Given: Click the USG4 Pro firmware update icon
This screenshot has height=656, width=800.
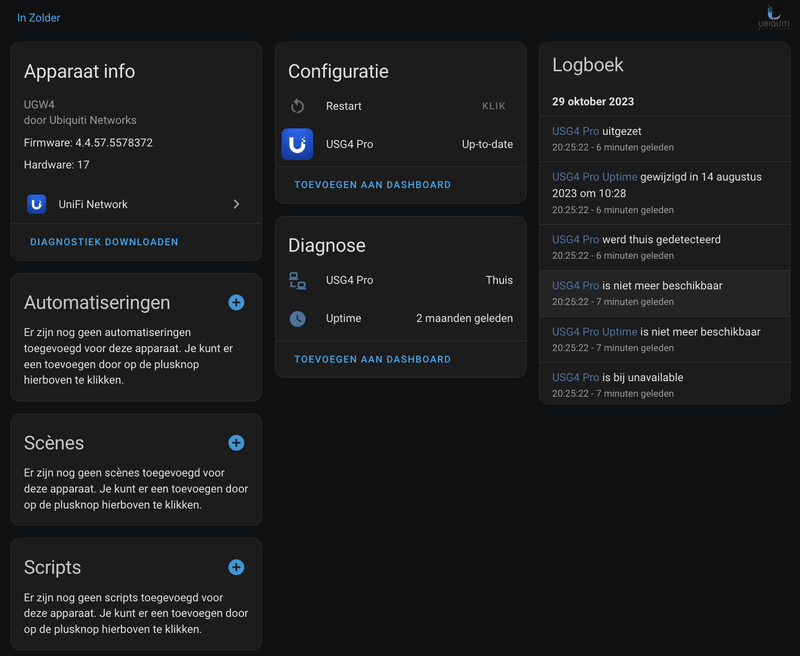Looking at the screenshot, I should click(x=297, y=144).
